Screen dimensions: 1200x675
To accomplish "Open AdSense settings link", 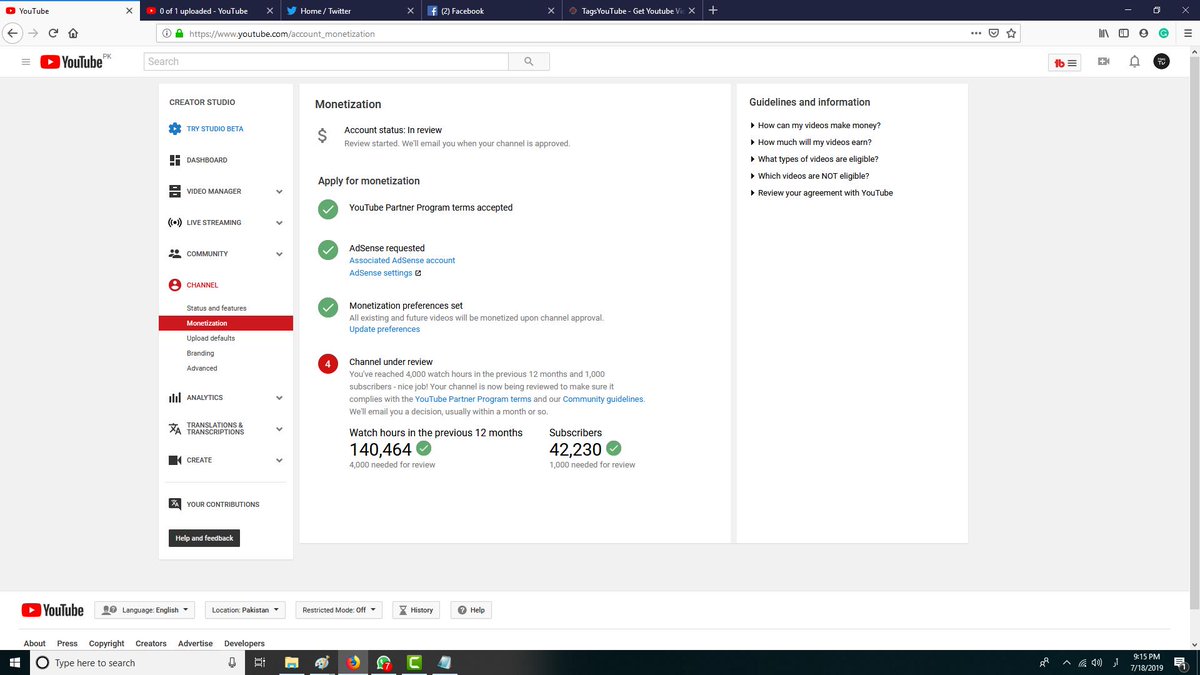I will tap(381, 273).
